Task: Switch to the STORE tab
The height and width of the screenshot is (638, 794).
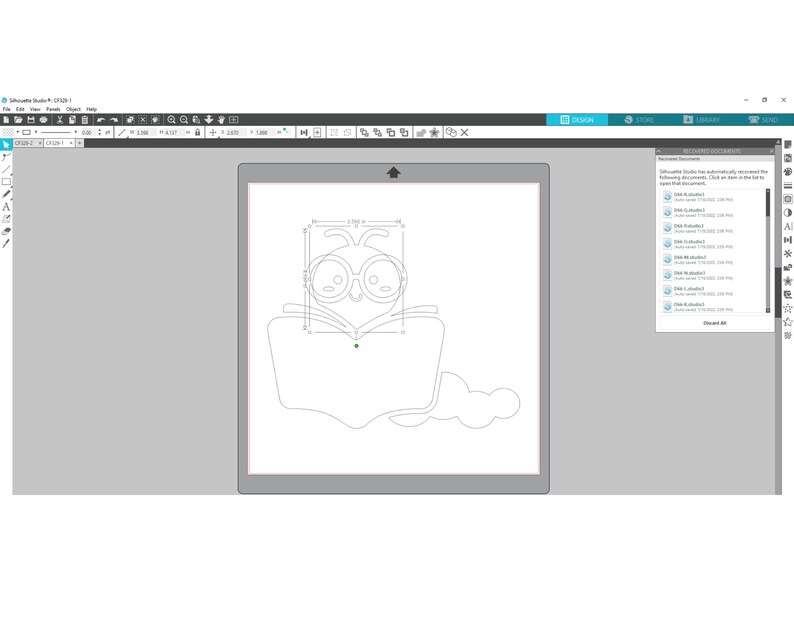Action: click(x=639, y=119)
